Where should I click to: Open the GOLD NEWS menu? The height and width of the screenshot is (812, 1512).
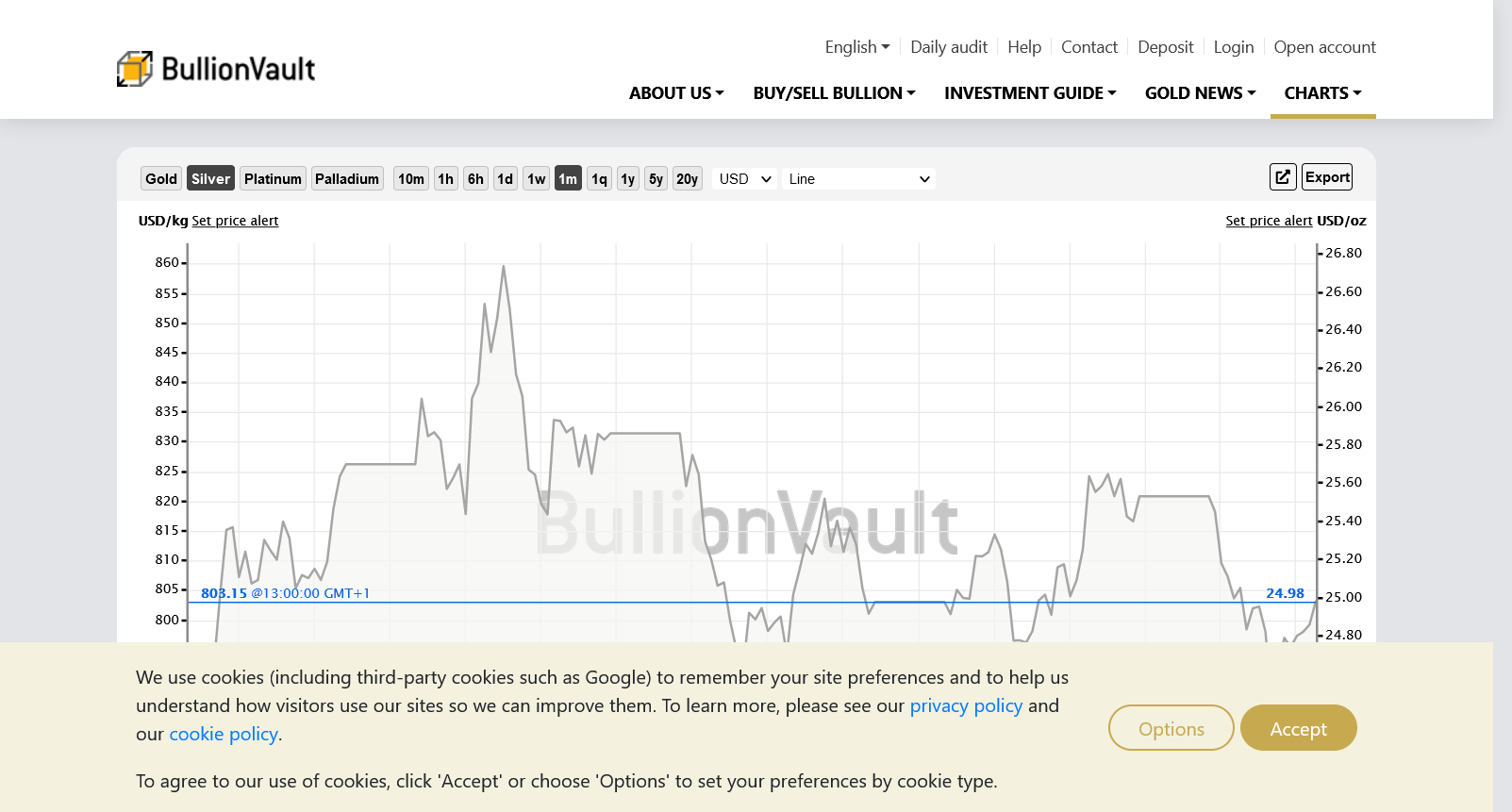point(1200,93)
